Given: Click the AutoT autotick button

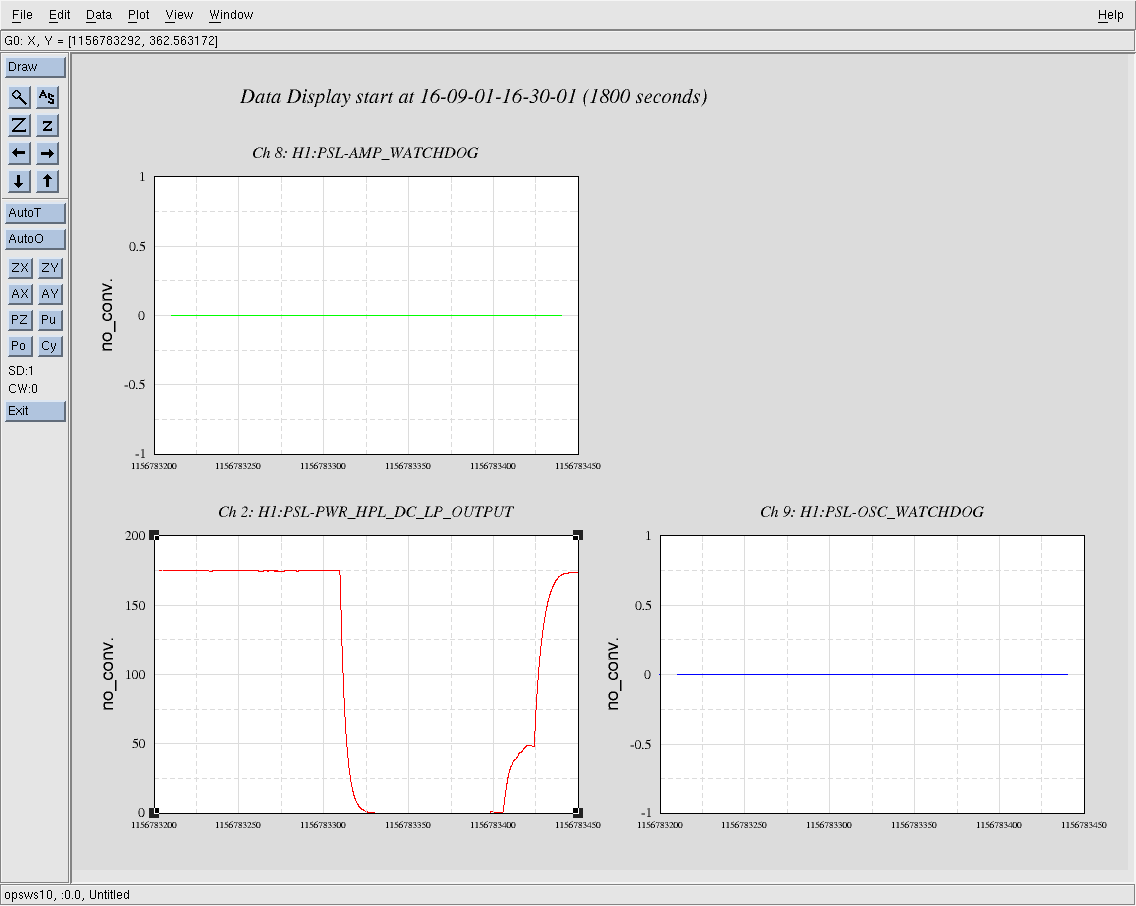Looking at the screenshot, I should coord(36,213).
